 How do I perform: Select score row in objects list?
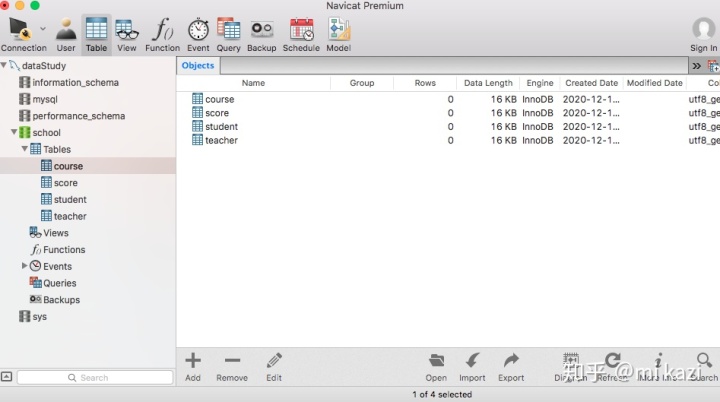click(x=448, y=113)
